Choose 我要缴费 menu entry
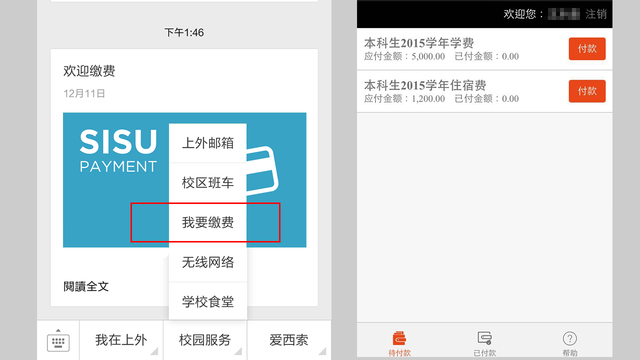 point(208,222)
